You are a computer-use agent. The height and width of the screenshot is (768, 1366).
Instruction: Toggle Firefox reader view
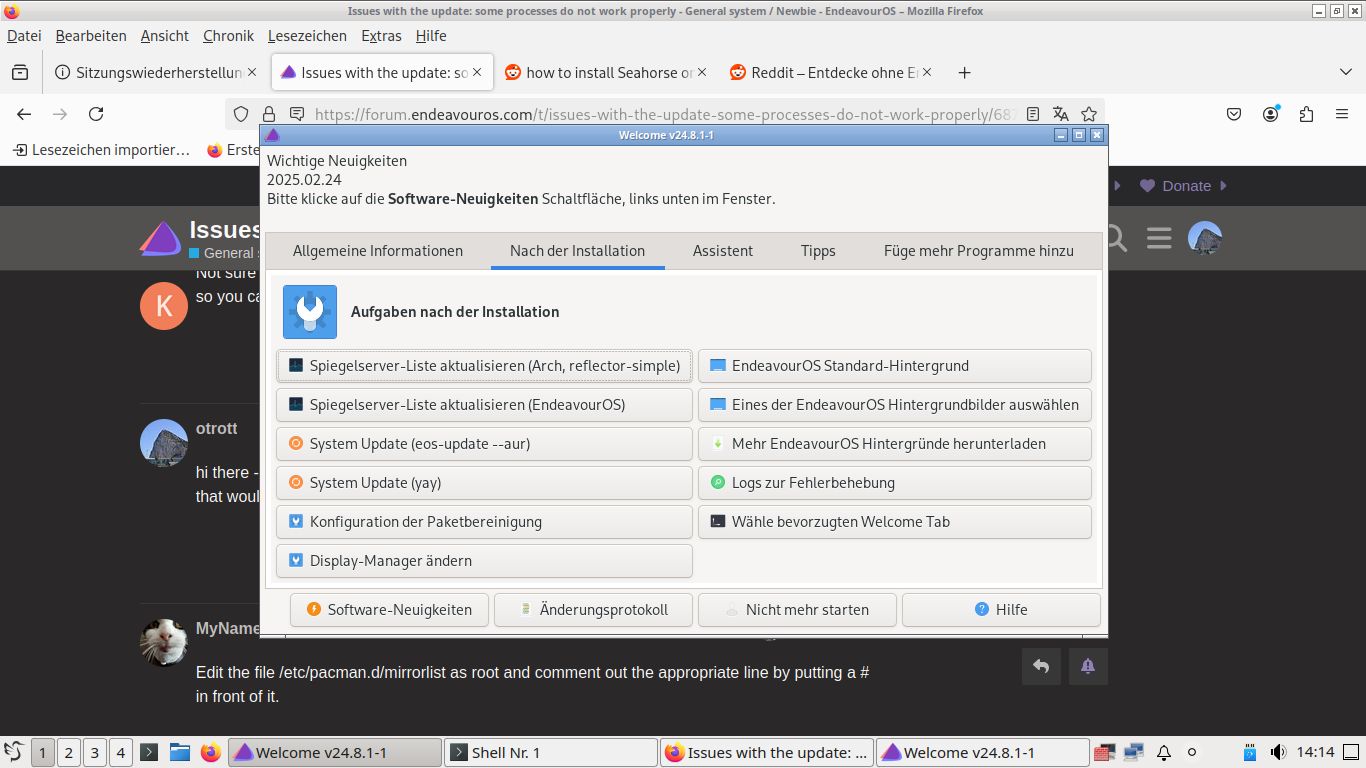click(1033, 114)
